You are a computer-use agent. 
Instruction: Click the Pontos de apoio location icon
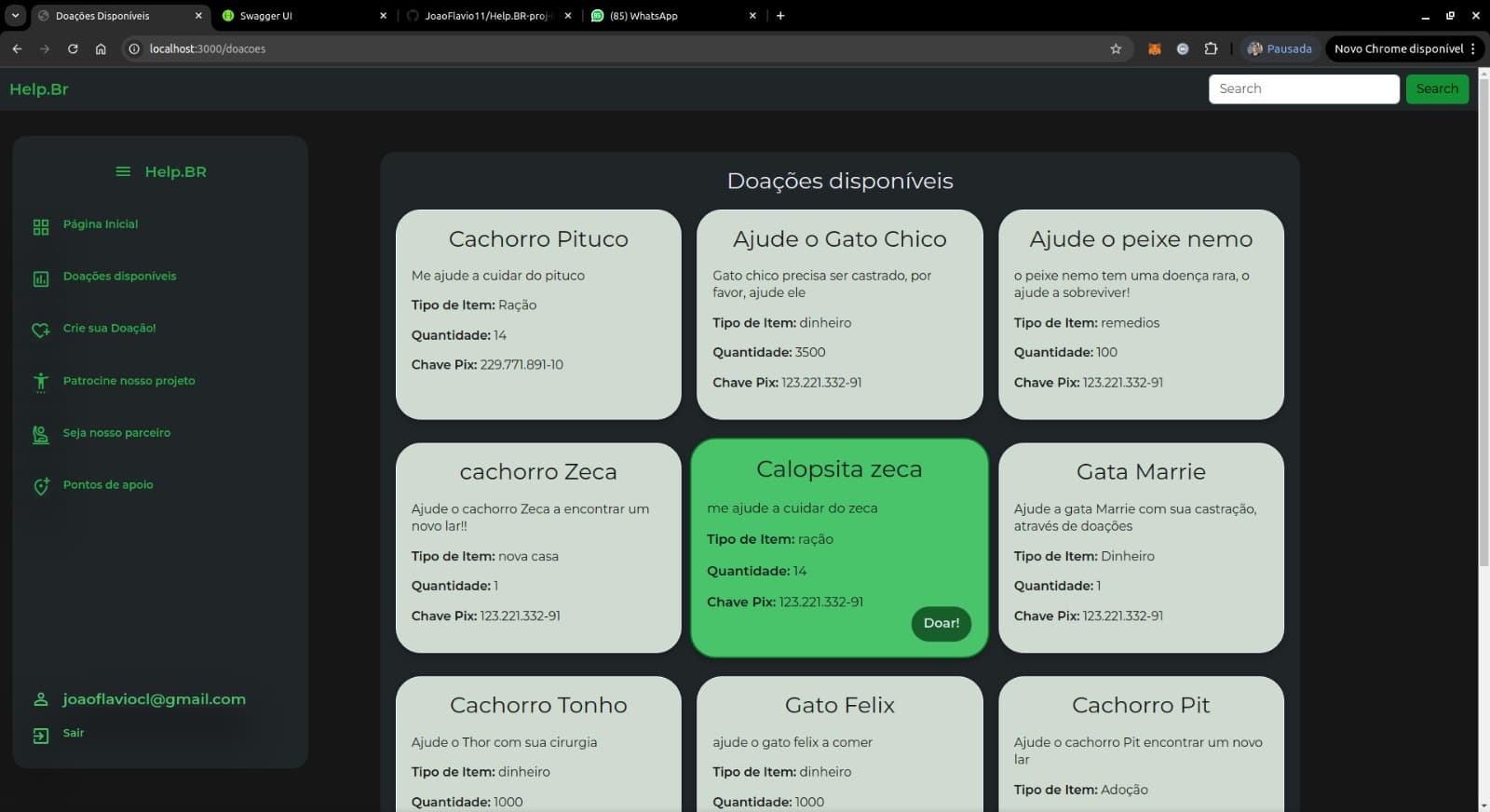pyautogui.click(x=41, y=486)
